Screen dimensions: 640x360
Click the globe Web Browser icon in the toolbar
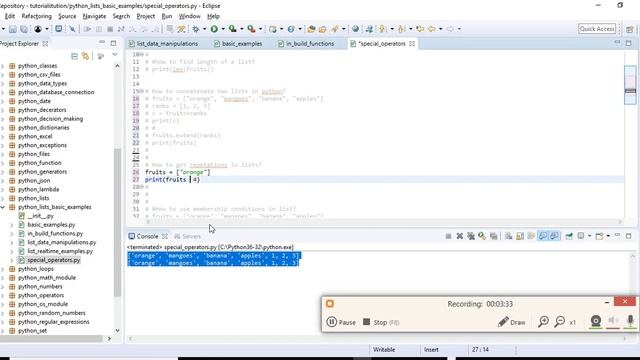click(356, 29)
